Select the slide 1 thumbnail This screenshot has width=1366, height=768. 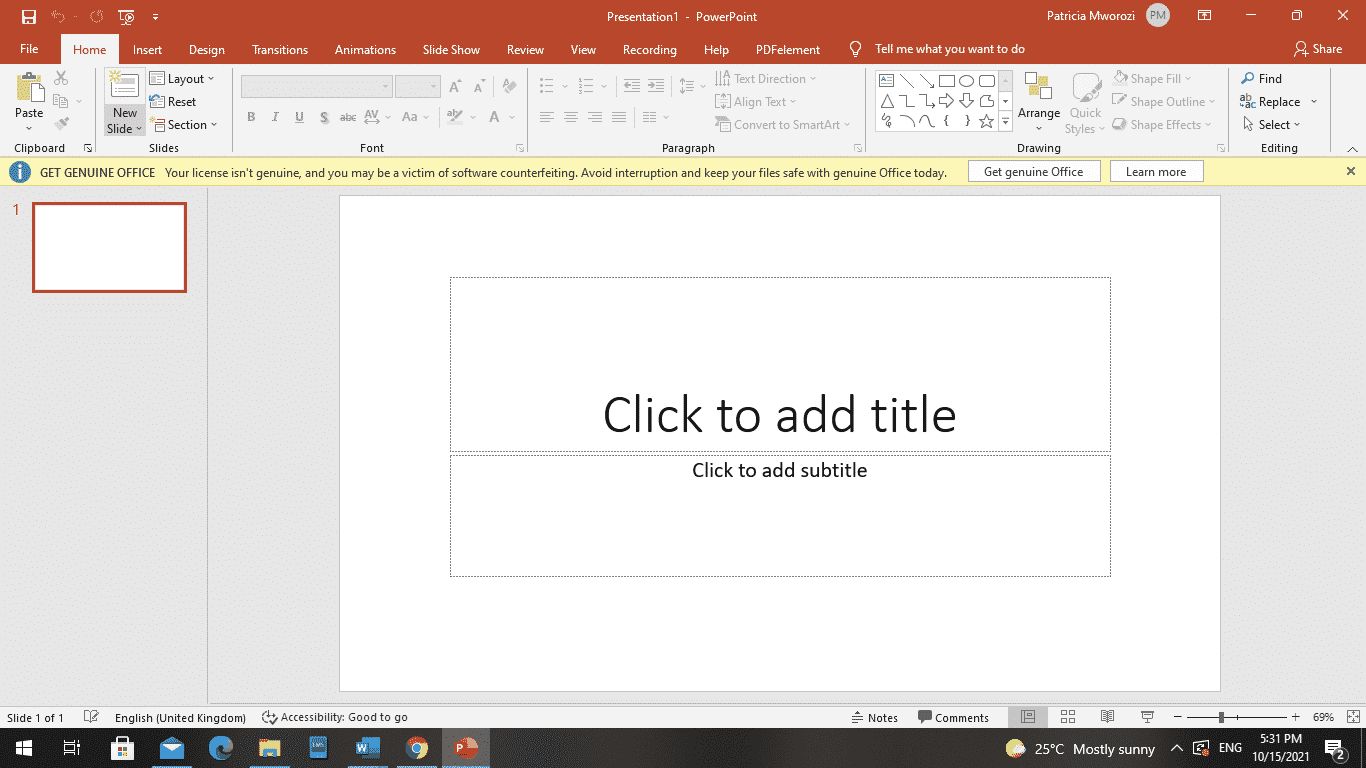(x=109, y=247)
